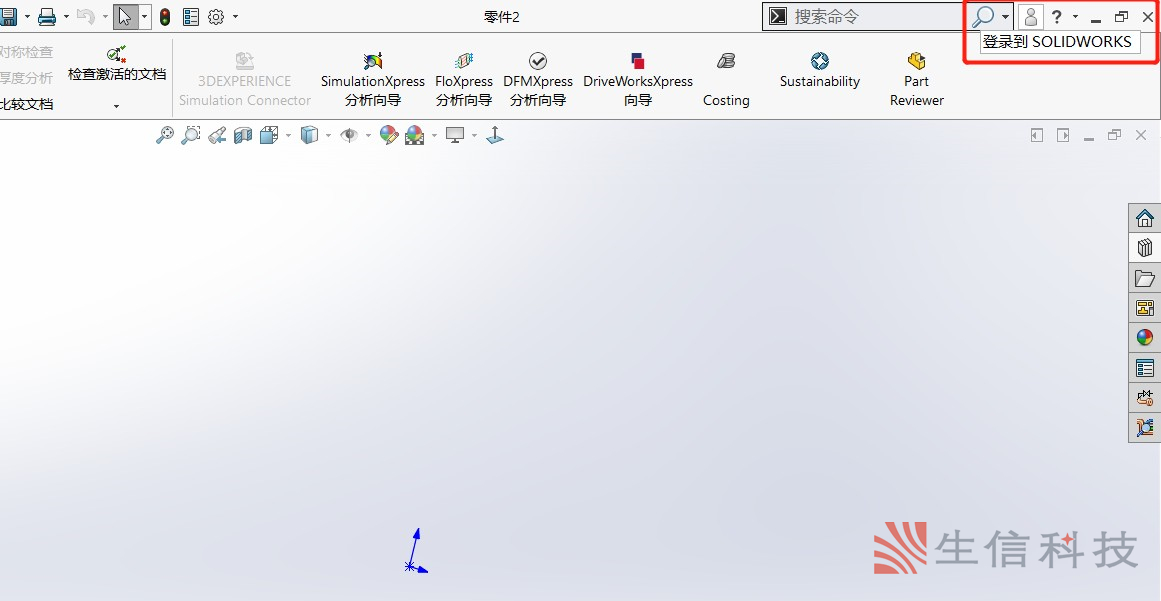Screen dimensions: 1161x601
Task: Open the Sustainability tool
Action: pos(820,71)
